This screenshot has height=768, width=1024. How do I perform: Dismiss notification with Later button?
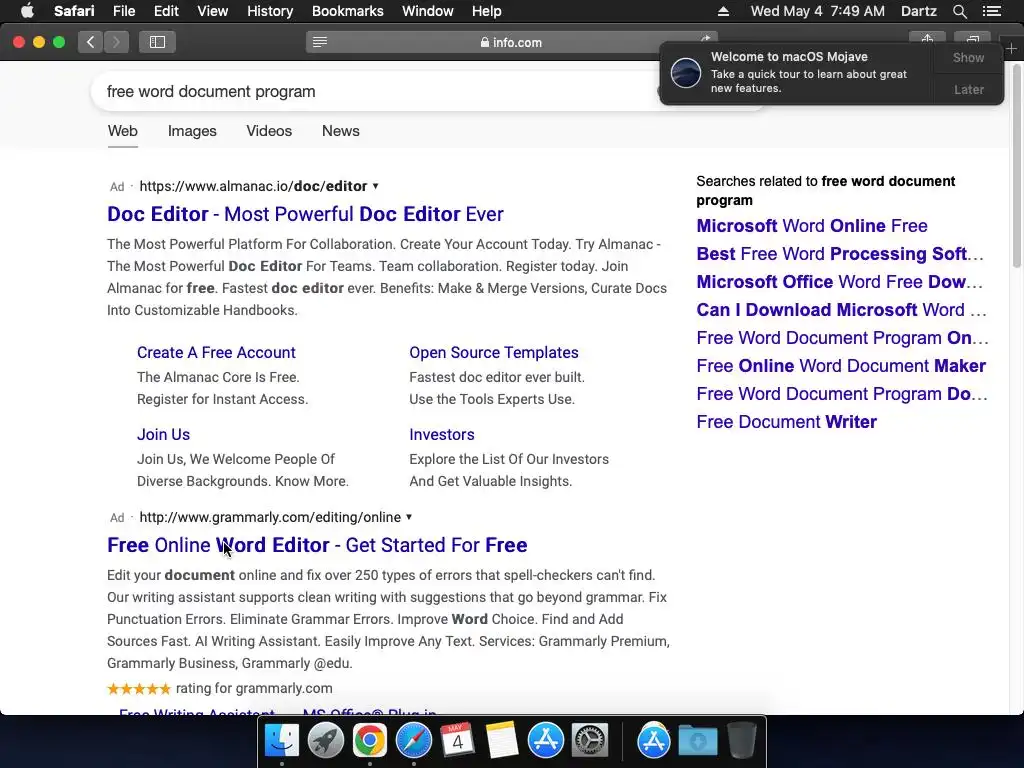pos(968,89)
